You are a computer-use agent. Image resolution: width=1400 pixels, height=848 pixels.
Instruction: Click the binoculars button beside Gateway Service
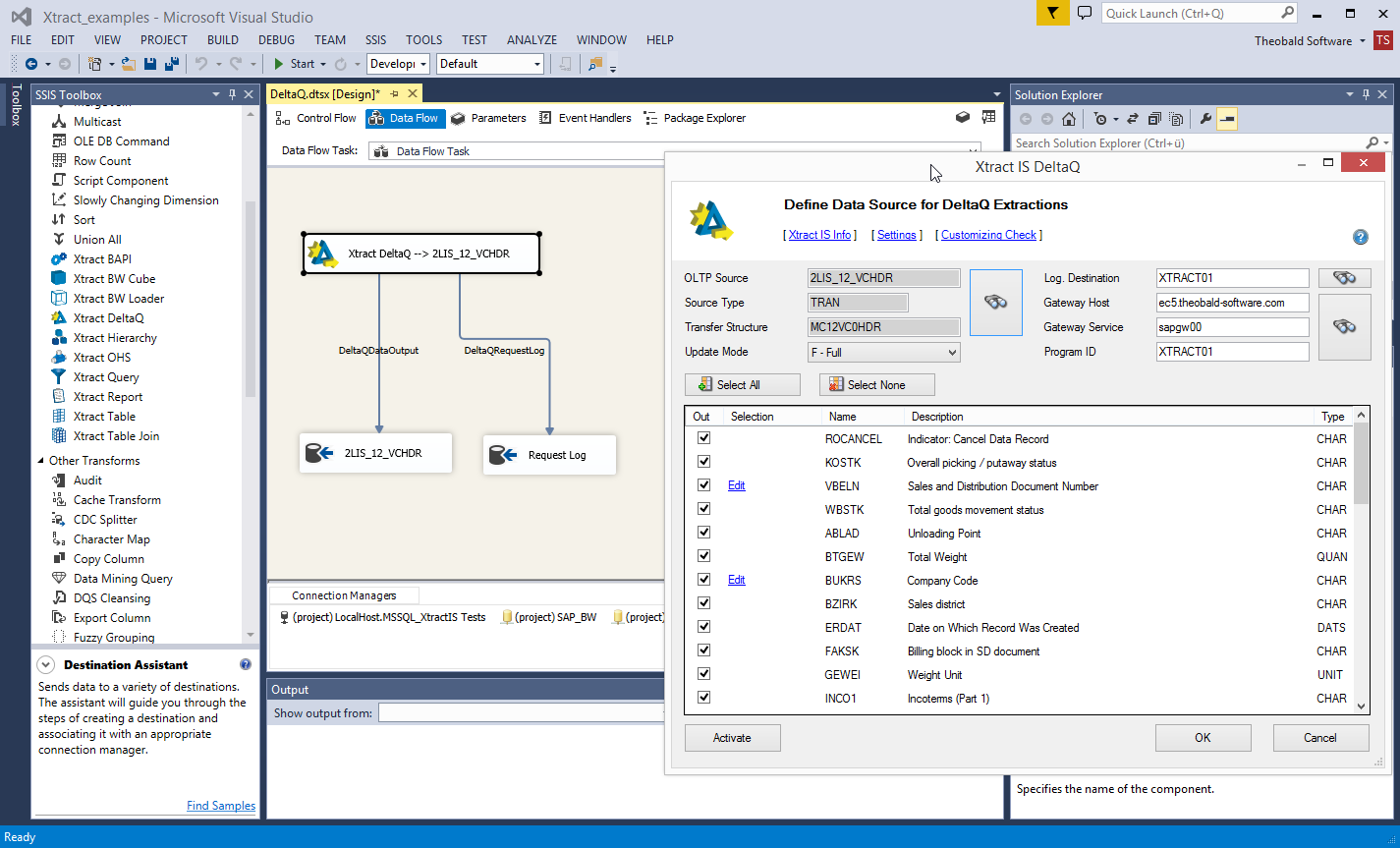[x=1344, y=327]
